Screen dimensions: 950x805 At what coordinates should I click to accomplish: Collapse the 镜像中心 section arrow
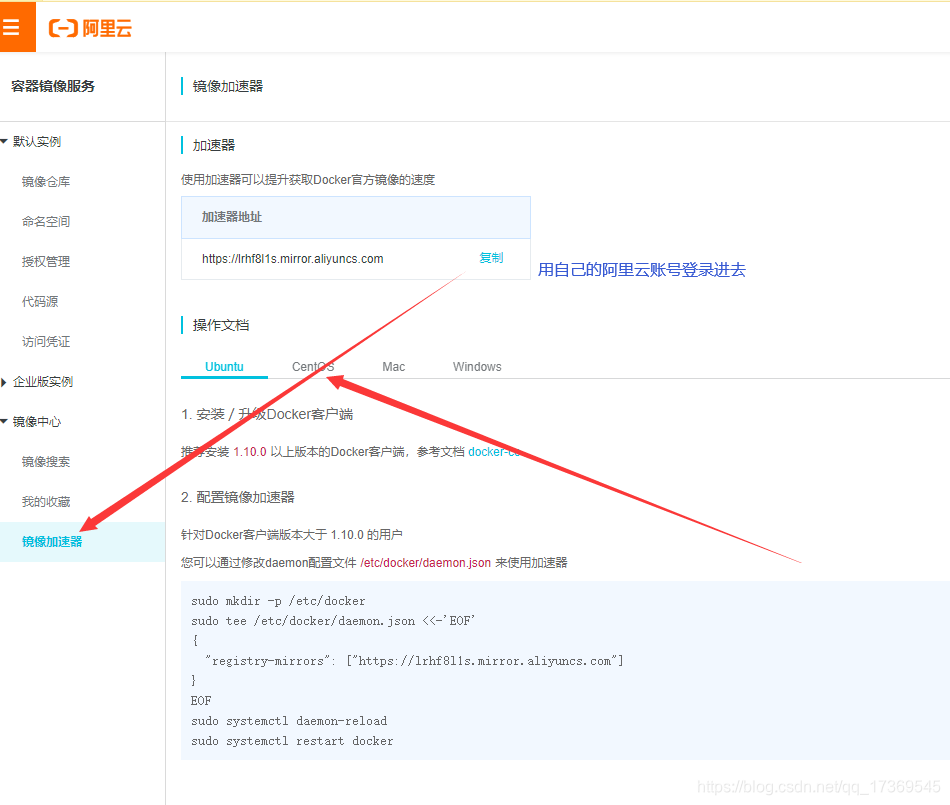point(4,421)
